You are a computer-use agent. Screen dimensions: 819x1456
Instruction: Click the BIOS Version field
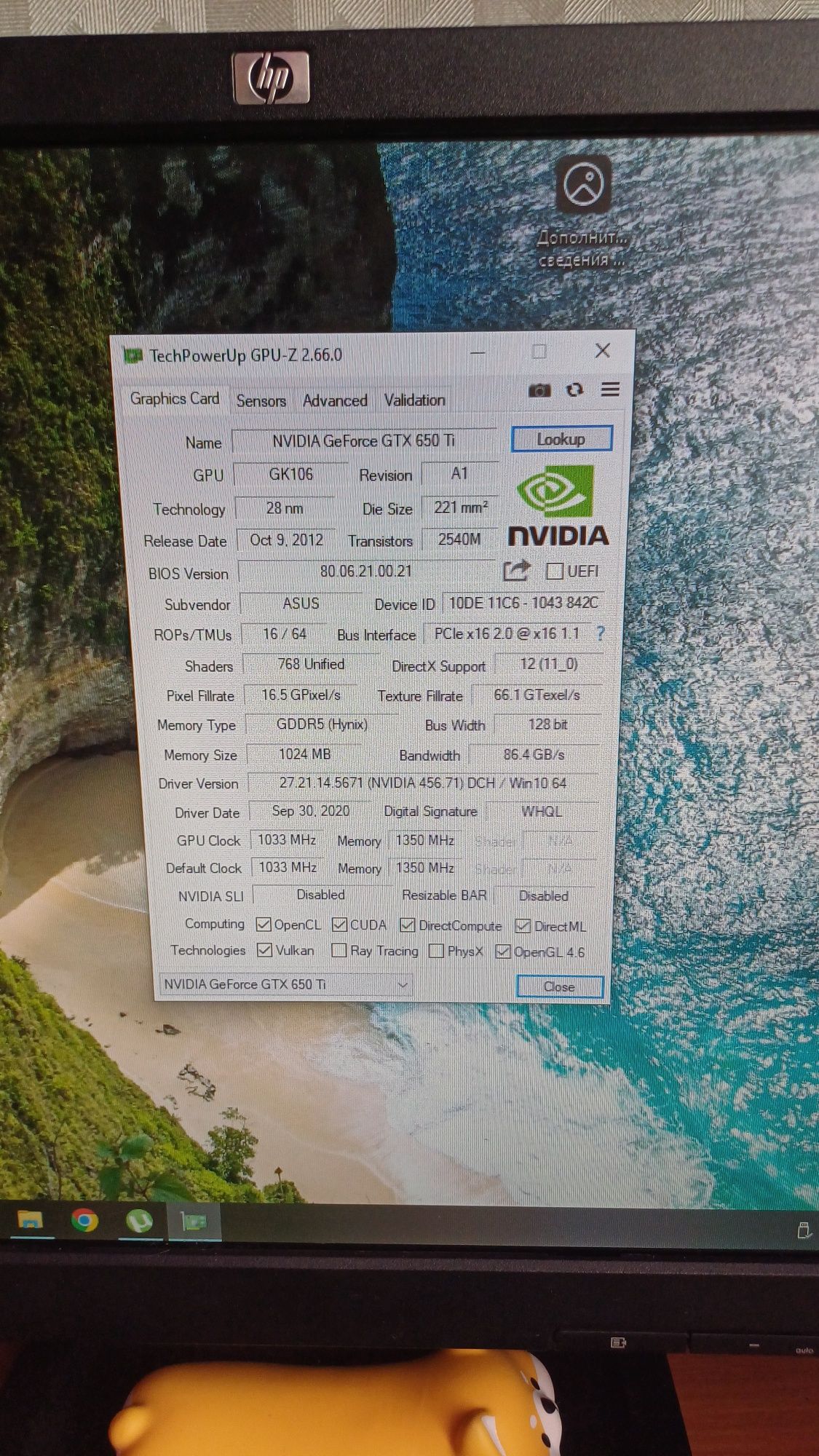point(366,571)
